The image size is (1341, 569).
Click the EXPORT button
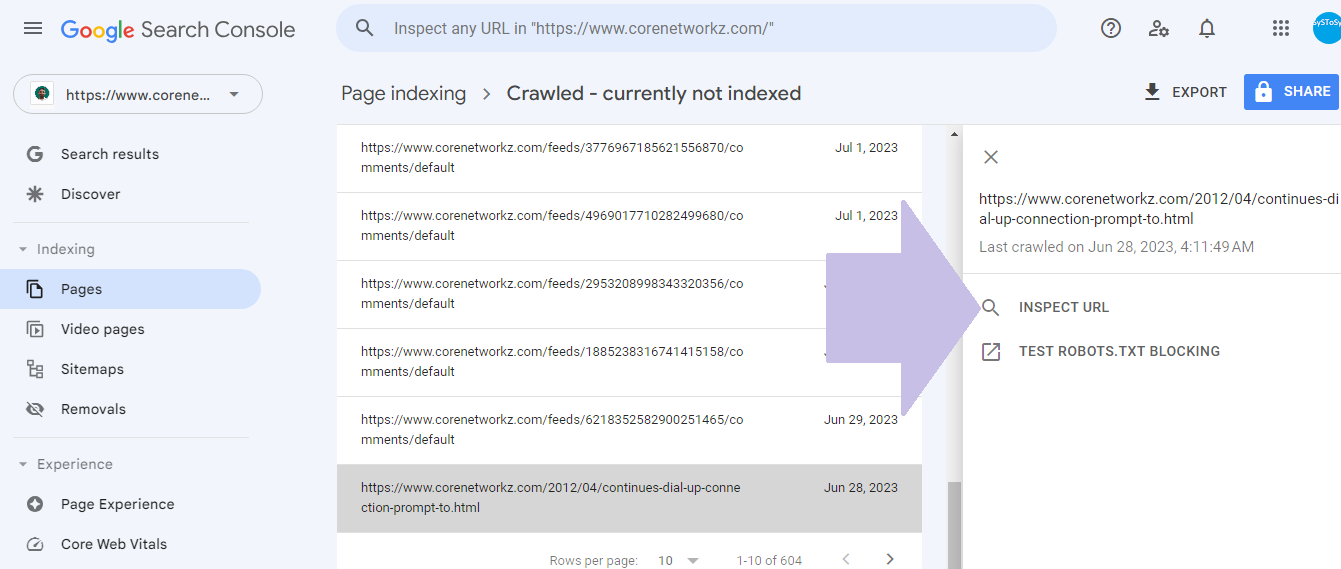pyautogui.click(x=1185, y=92)
